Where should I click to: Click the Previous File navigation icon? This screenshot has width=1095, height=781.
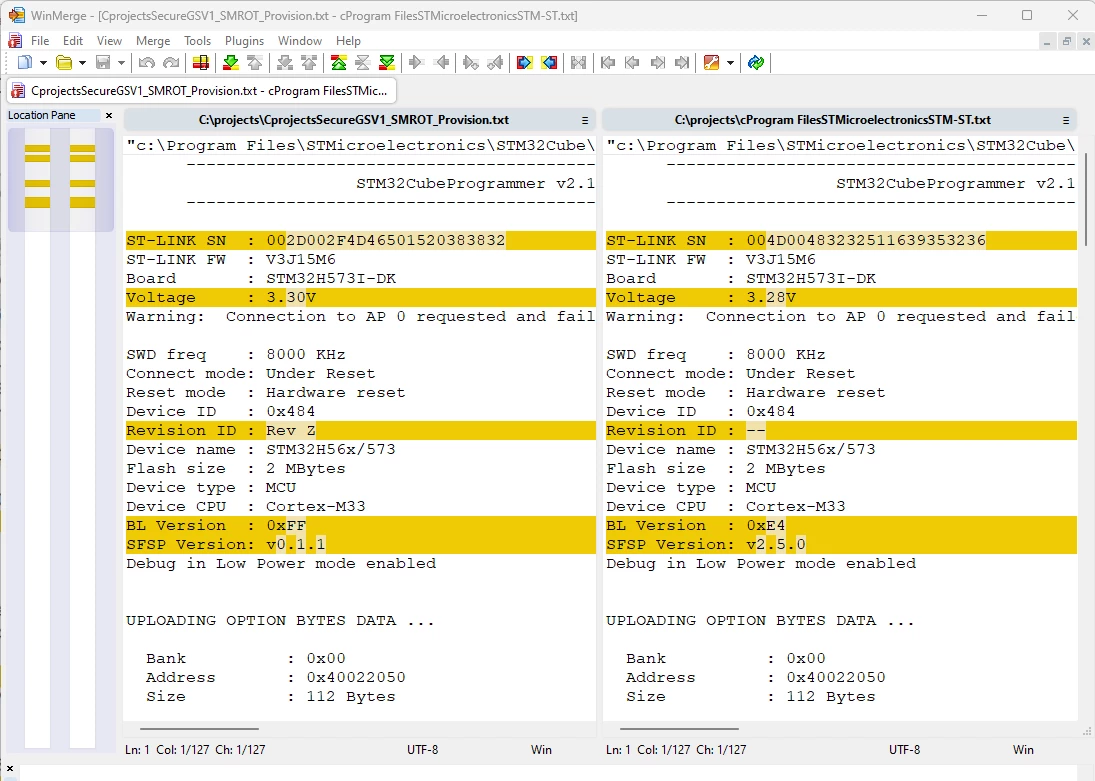[632, 63]
